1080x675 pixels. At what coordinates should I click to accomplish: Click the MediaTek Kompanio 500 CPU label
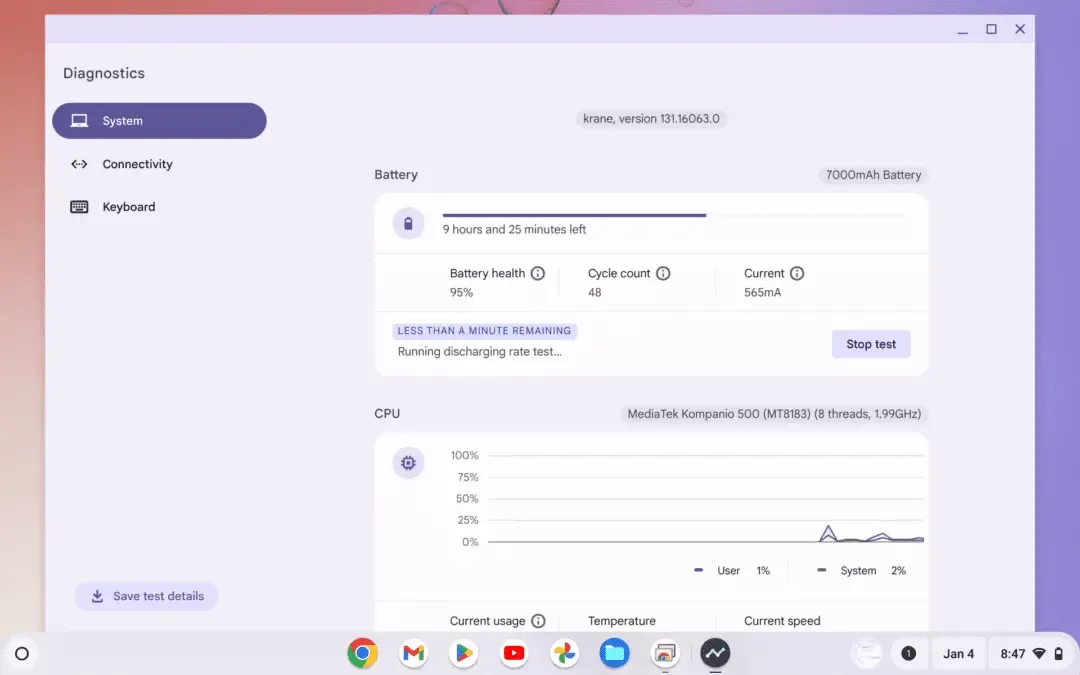click(x=774, y=414)
